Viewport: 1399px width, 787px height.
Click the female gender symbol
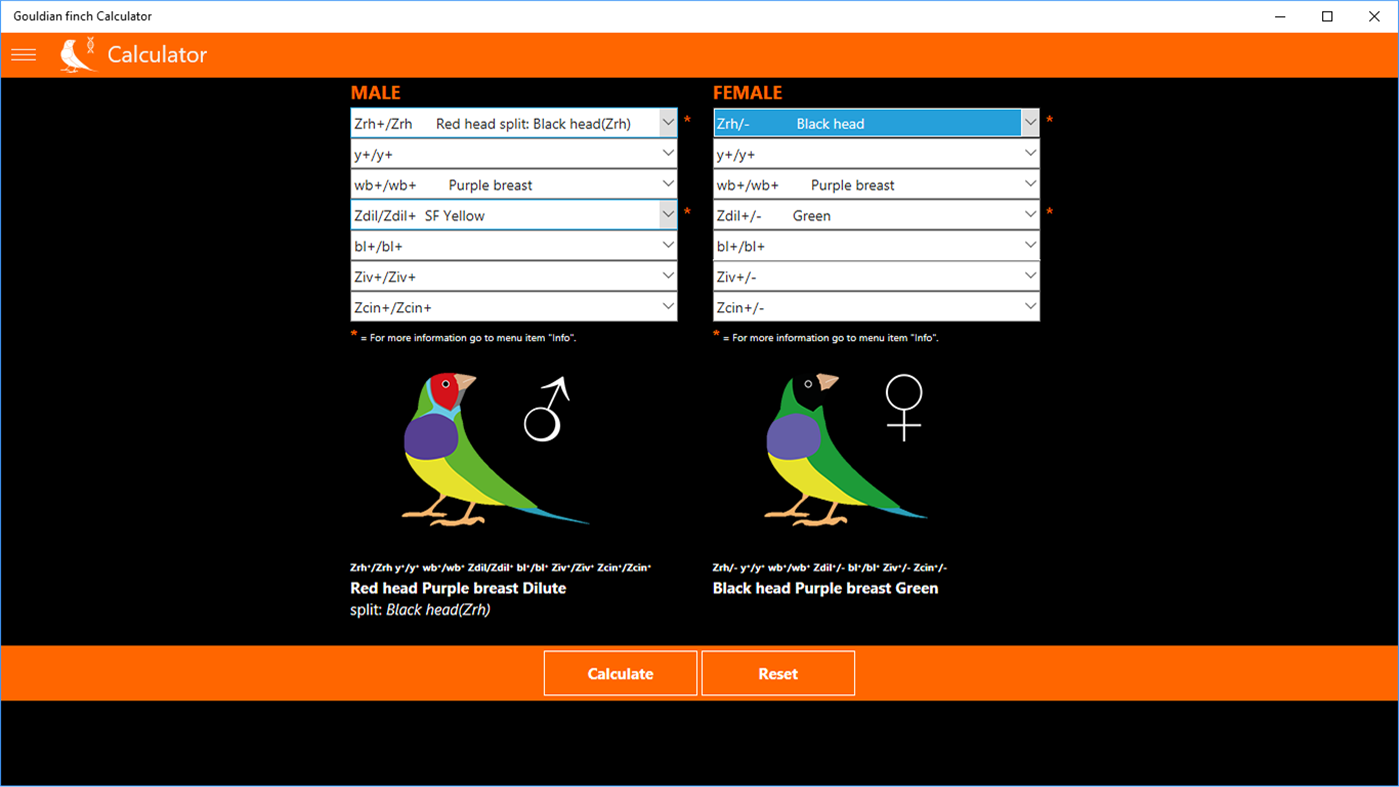pos(905,407)
